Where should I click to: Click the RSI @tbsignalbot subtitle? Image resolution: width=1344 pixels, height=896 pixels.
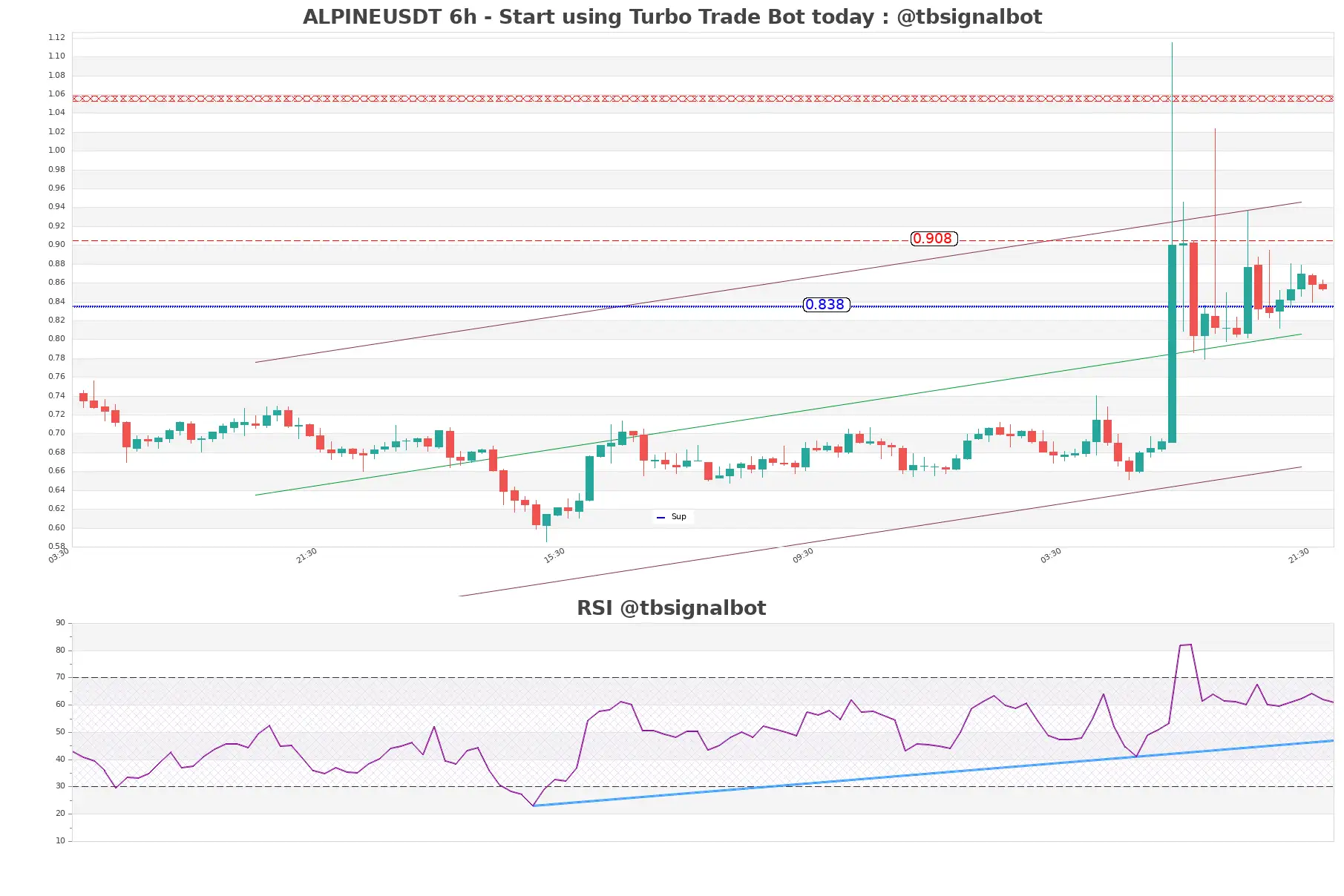coord(672,608)
